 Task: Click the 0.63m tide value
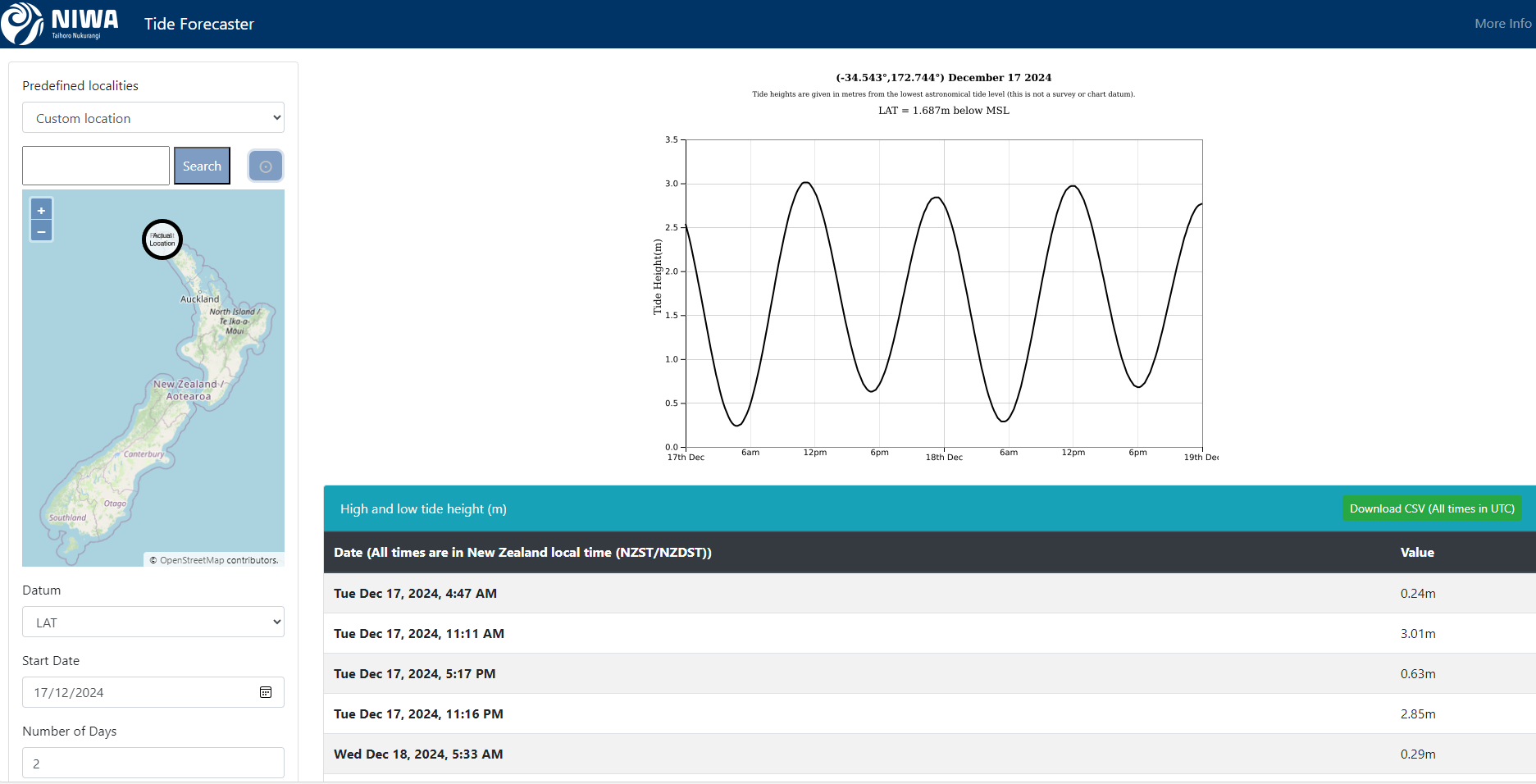[x=1418, y=673]
